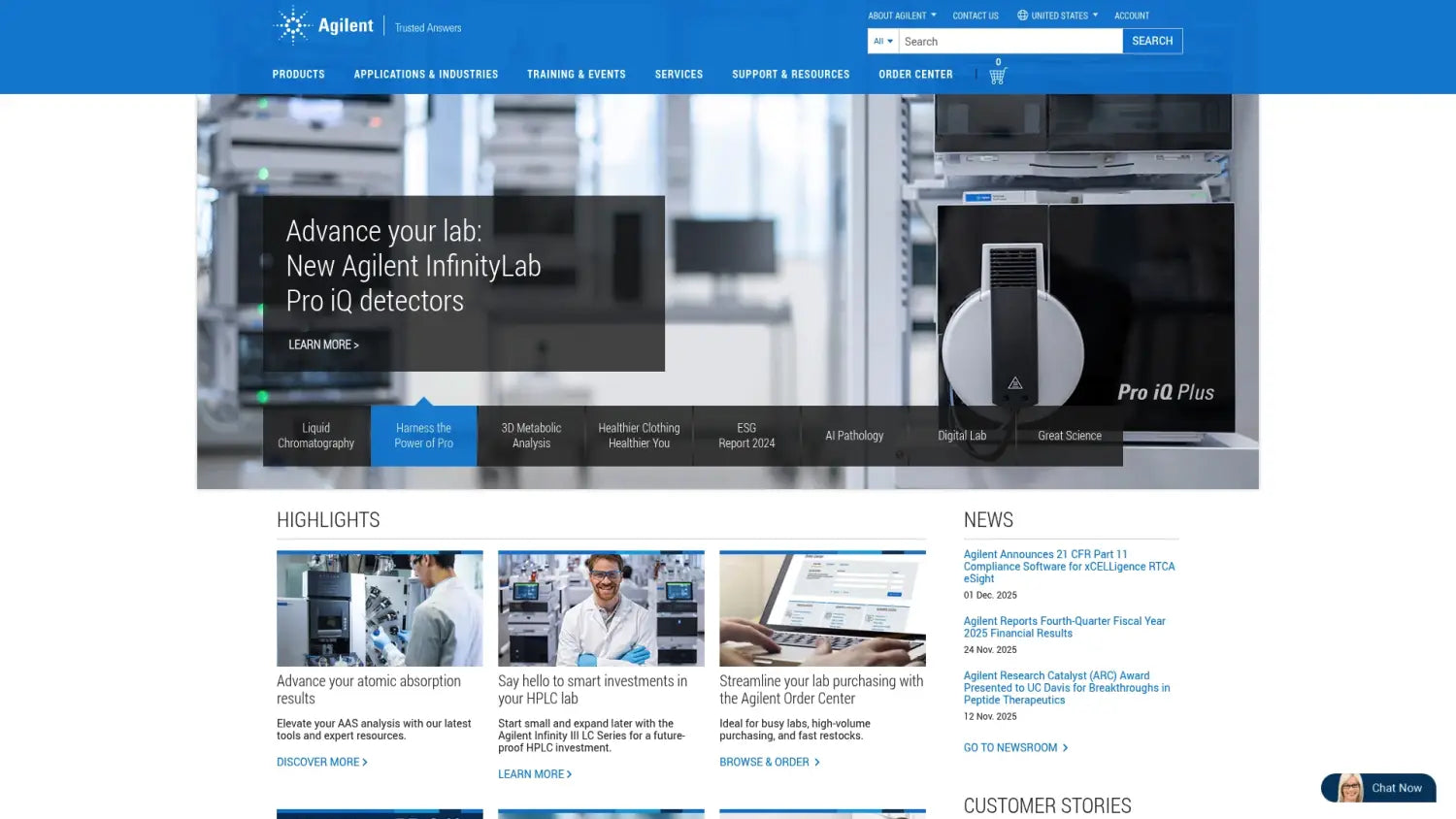Select the Harness the Power of Pro tab
1456x819 pixels.
click(424, 436)
